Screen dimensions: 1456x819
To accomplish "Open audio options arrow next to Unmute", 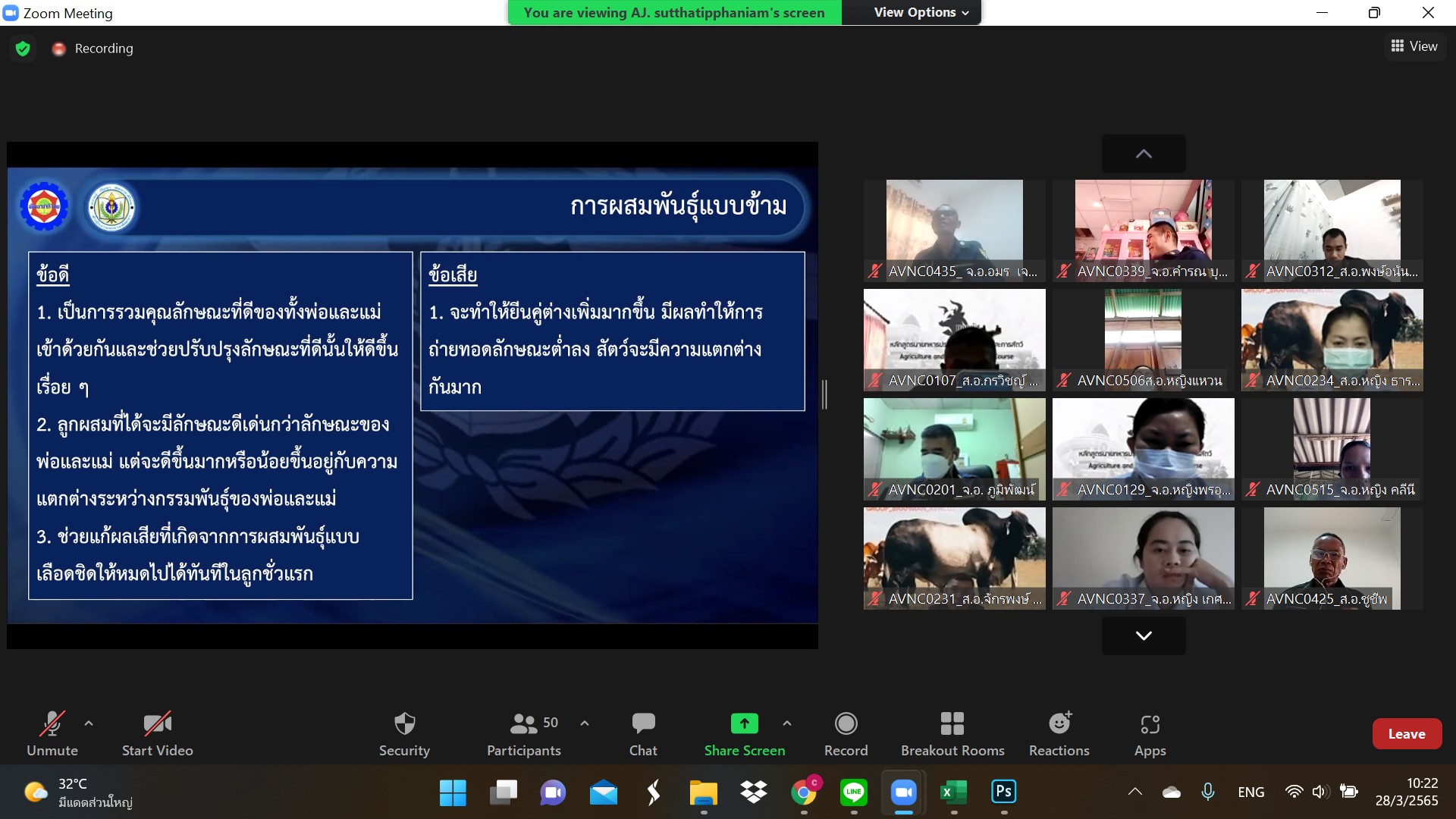I will coord(89,723).
